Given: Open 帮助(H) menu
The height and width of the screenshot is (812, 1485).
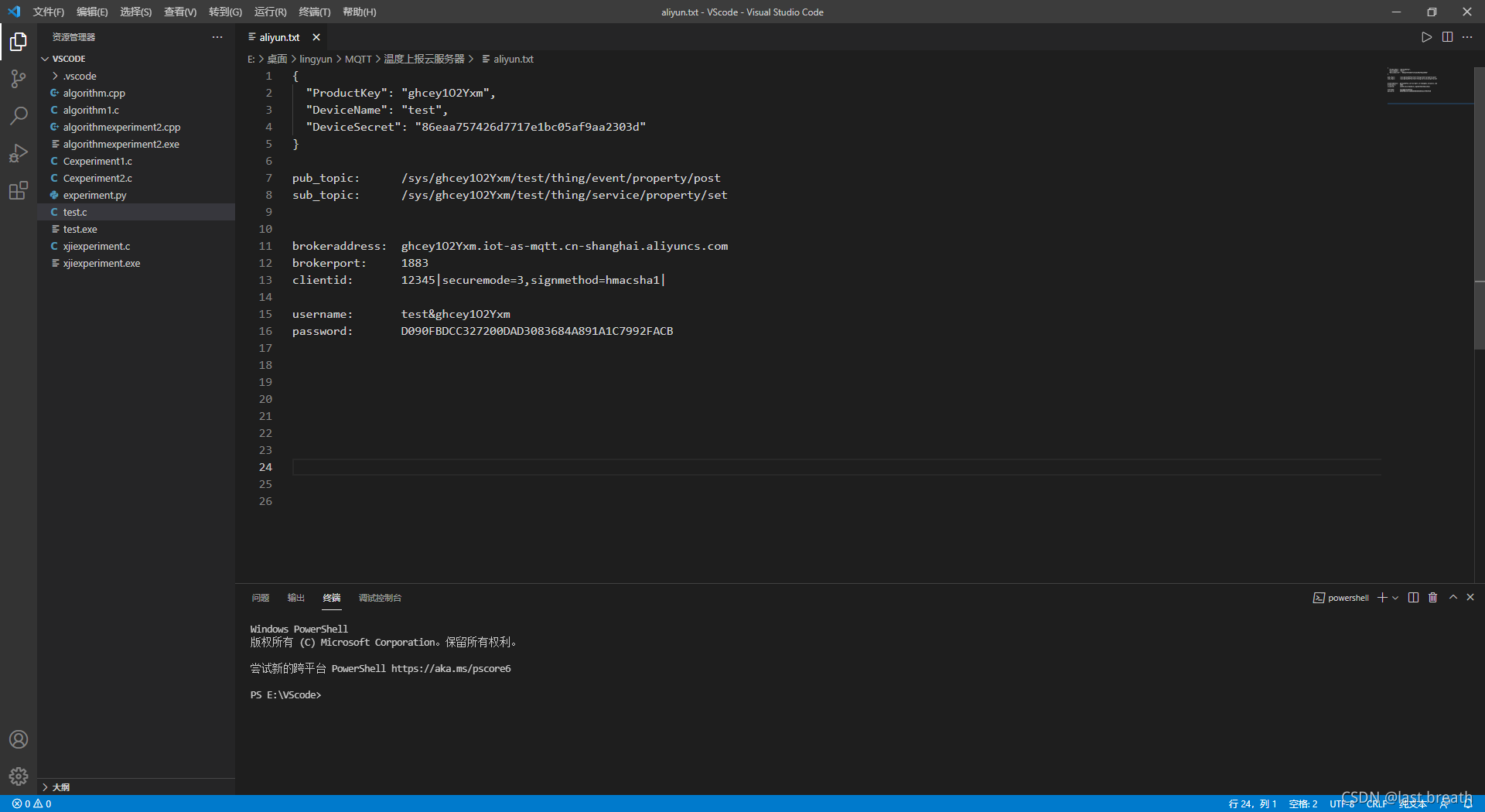Looking at the screenshot, I should (360, 12).
